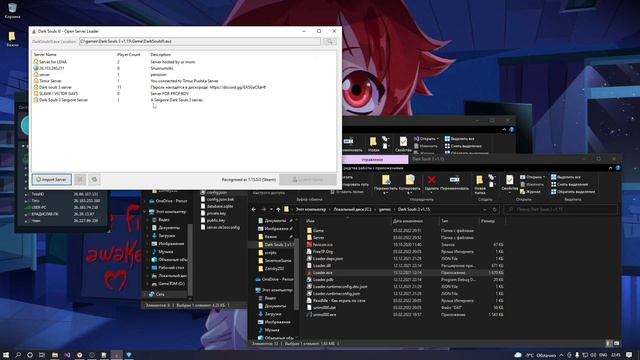
Task: Open recent locations dropdown next to Forward arrow
Action: pos(271,209)
